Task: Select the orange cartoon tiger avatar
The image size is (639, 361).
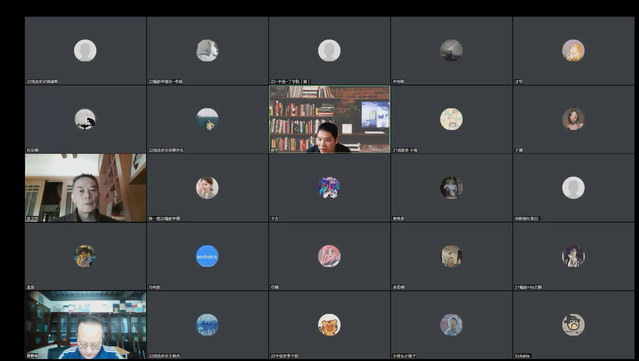Action: point(329,325)
